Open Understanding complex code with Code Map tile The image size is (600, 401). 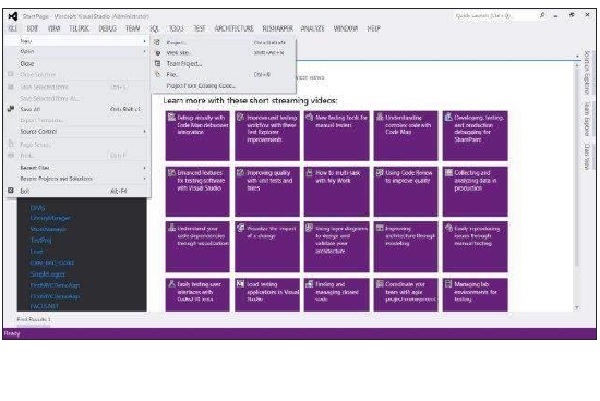406,135
